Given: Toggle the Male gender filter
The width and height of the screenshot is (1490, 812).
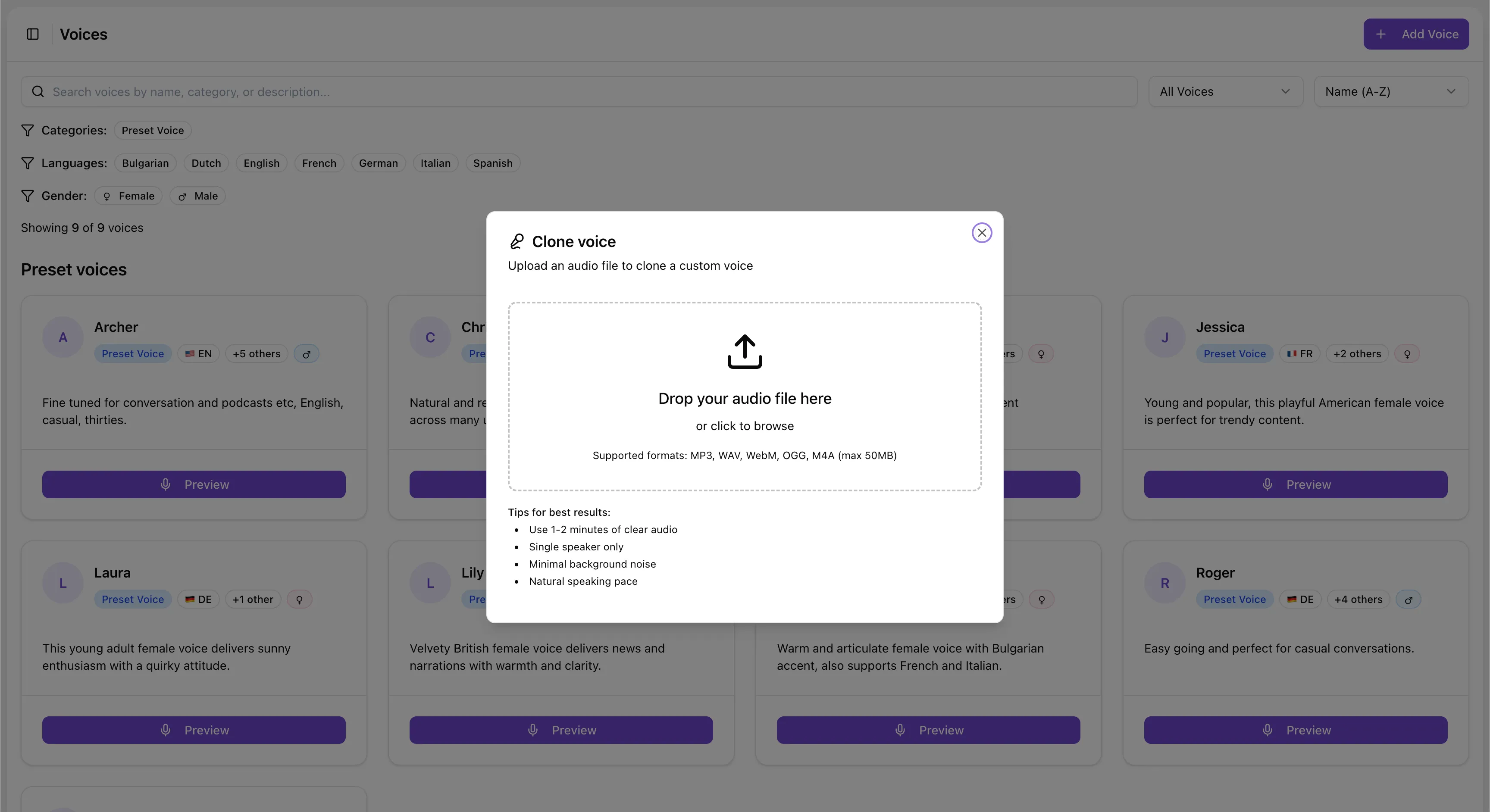Looking at the screenshot, I should coord(197,196).
